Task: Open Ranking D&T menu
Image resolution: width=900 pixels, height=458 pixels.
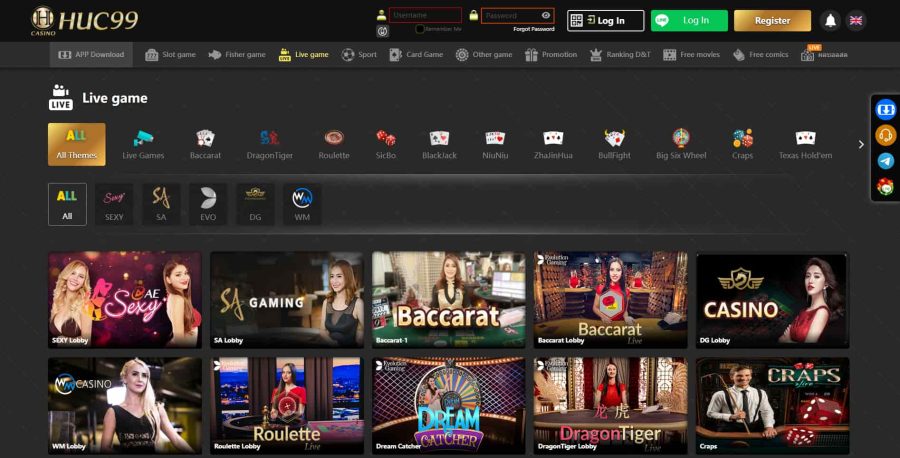Action: point(620,55)
